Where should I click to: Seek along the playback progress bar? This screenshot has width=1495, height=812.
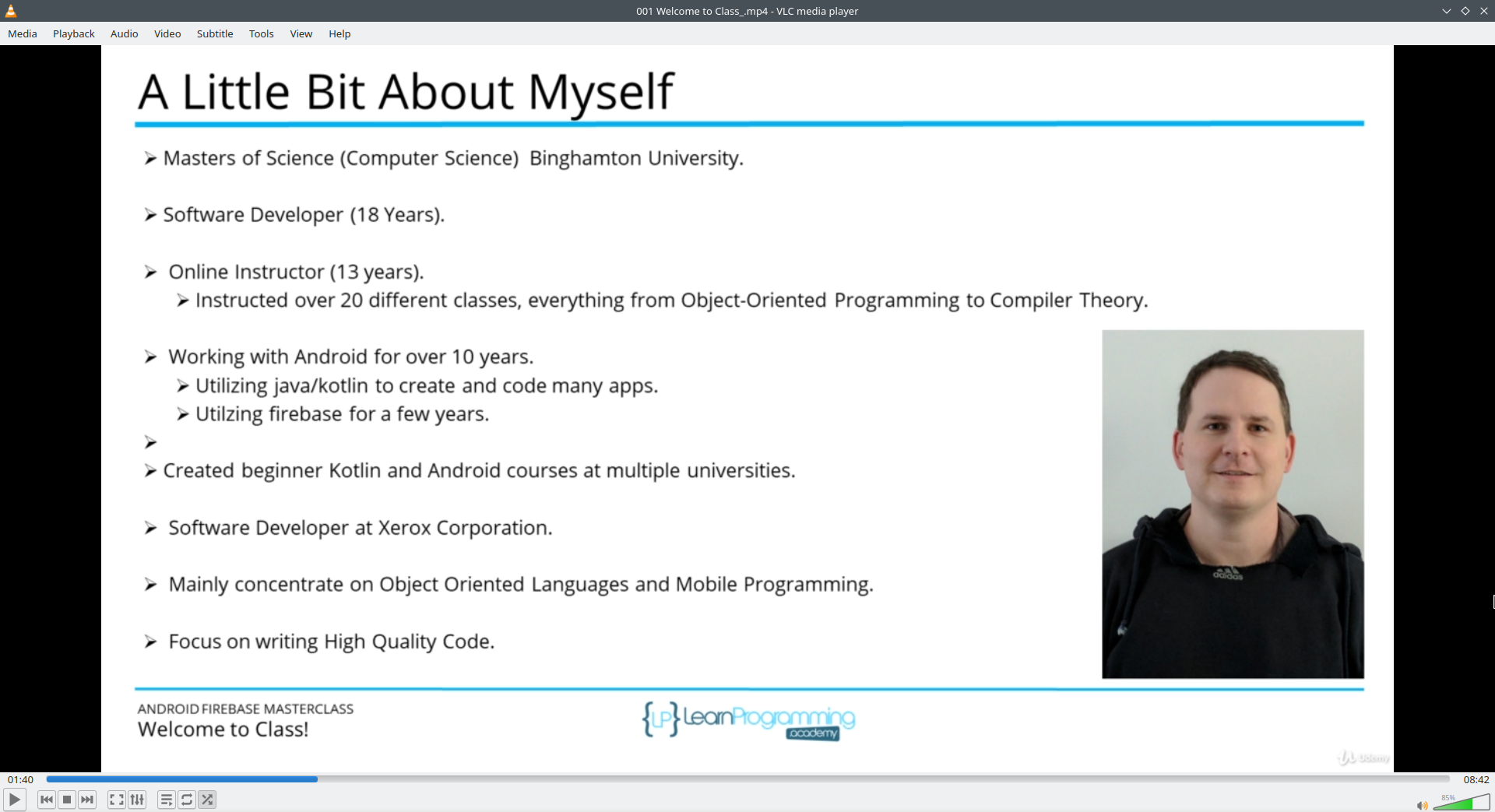coord(747,779)
